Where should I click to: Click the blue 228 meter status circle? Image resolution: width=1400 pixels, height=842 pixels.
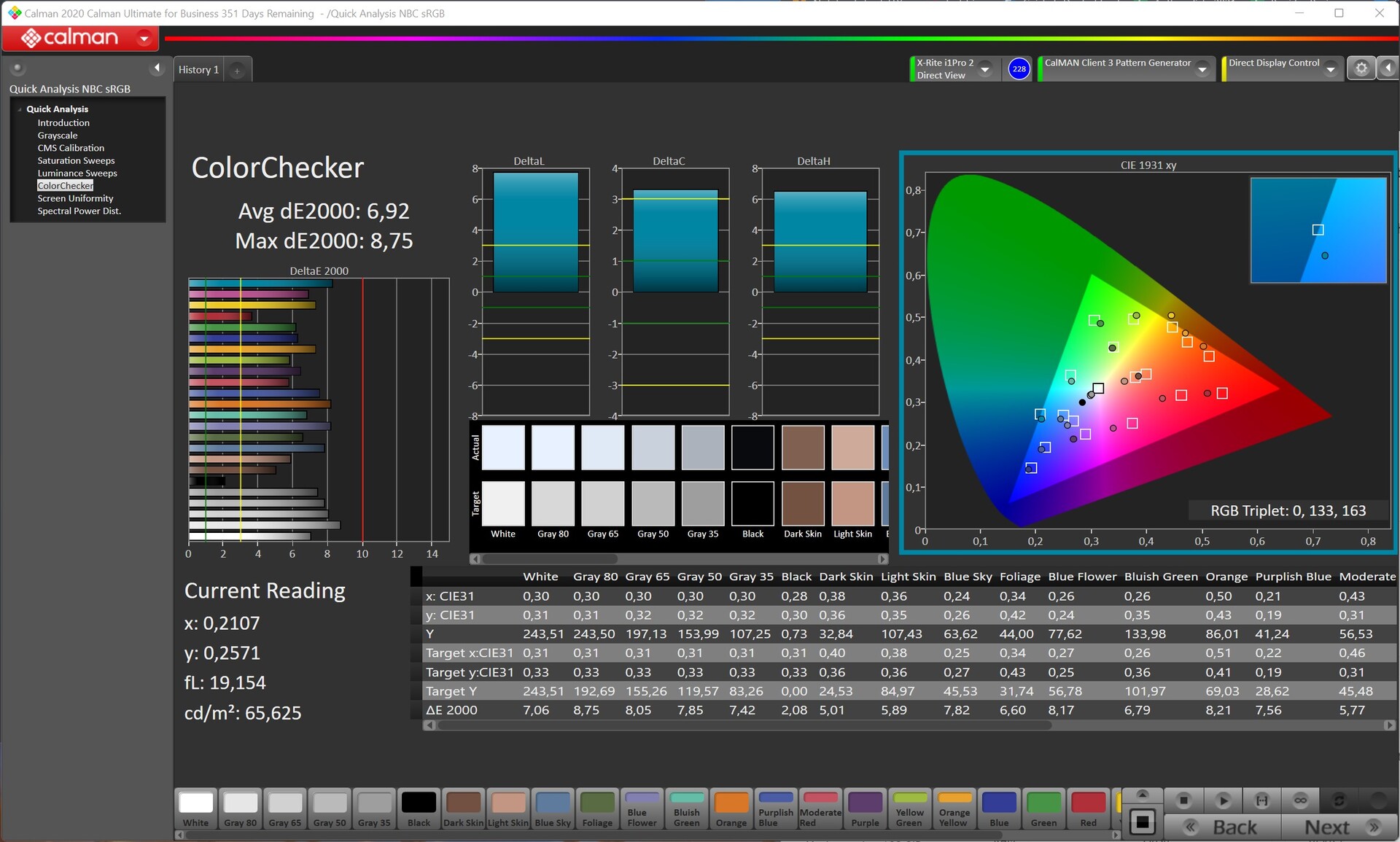point(1019,69)
